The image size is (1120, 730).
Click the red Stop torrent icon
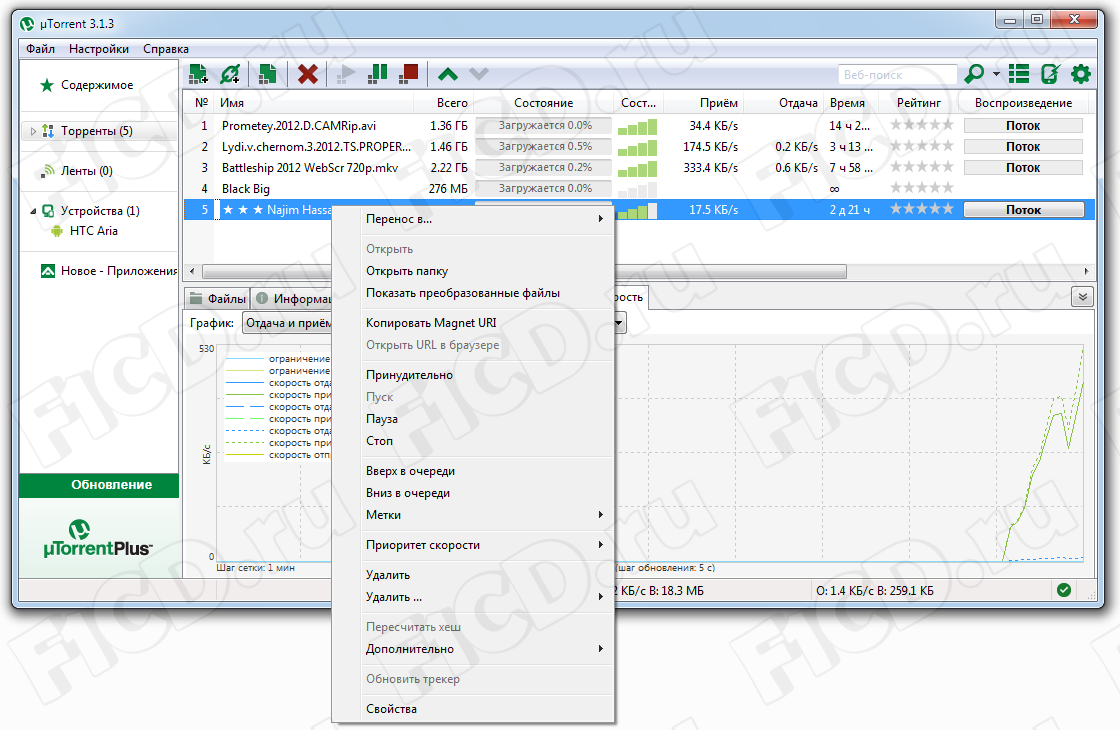(409, 74)
